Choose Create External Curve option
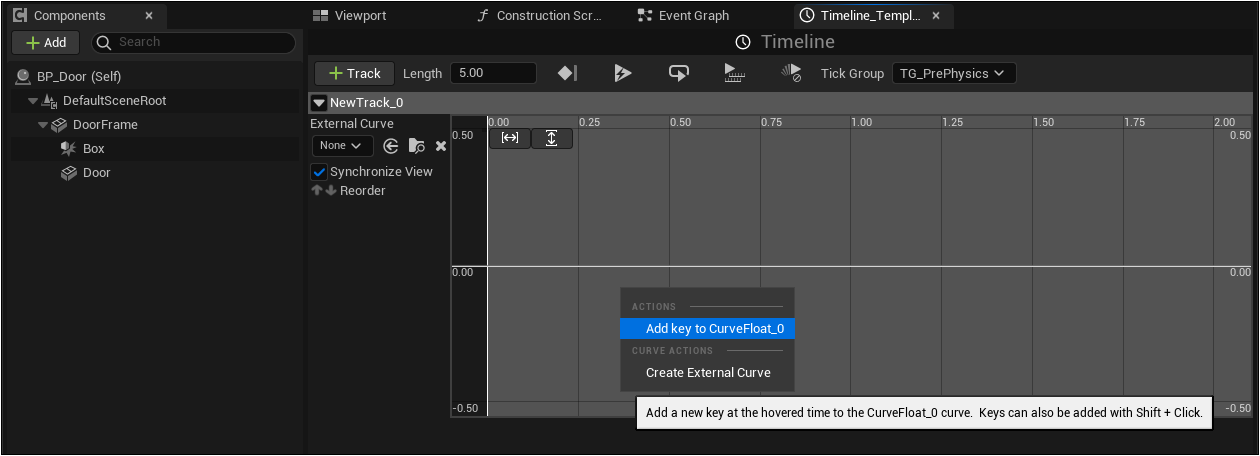The width and height of the screenshot is (1260, 456). tap(708, 372)
